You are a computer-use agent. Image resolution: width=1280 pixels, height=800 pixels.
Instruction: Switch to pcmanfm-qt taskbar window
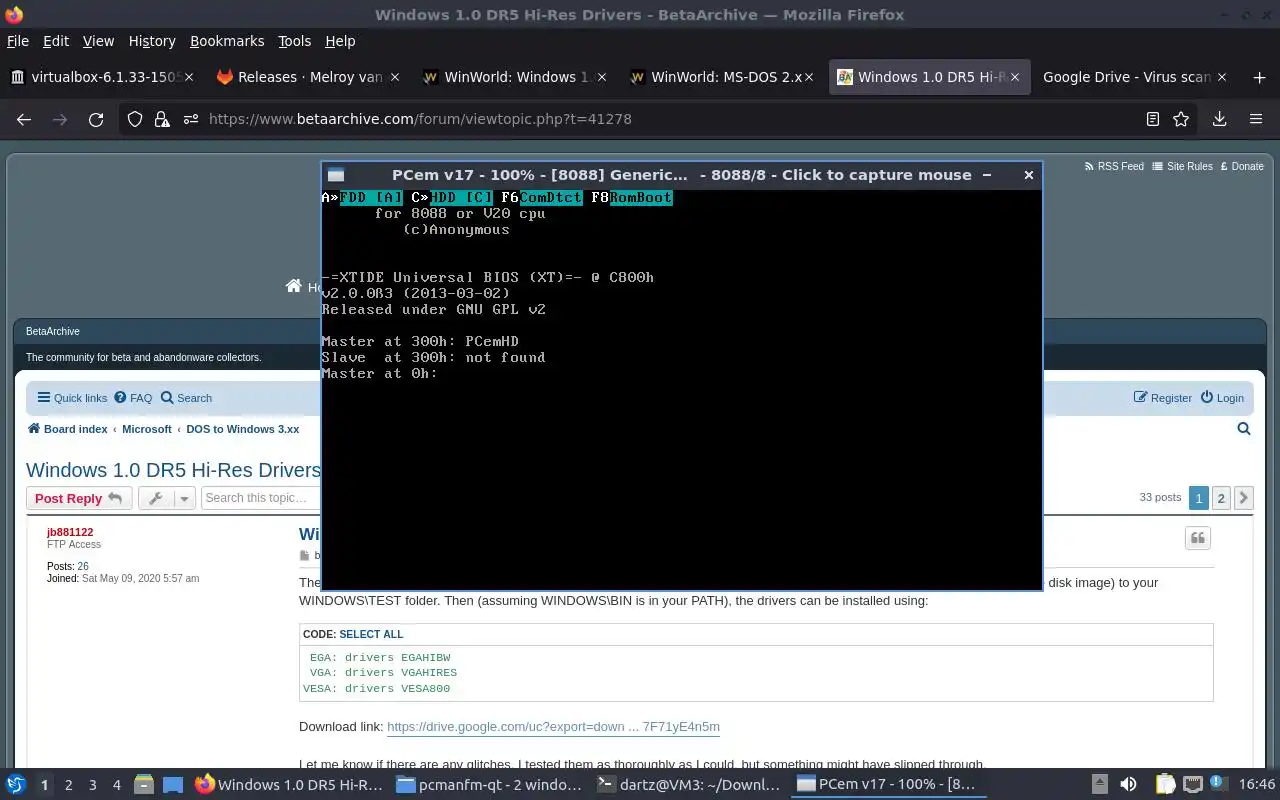[488, 784]
